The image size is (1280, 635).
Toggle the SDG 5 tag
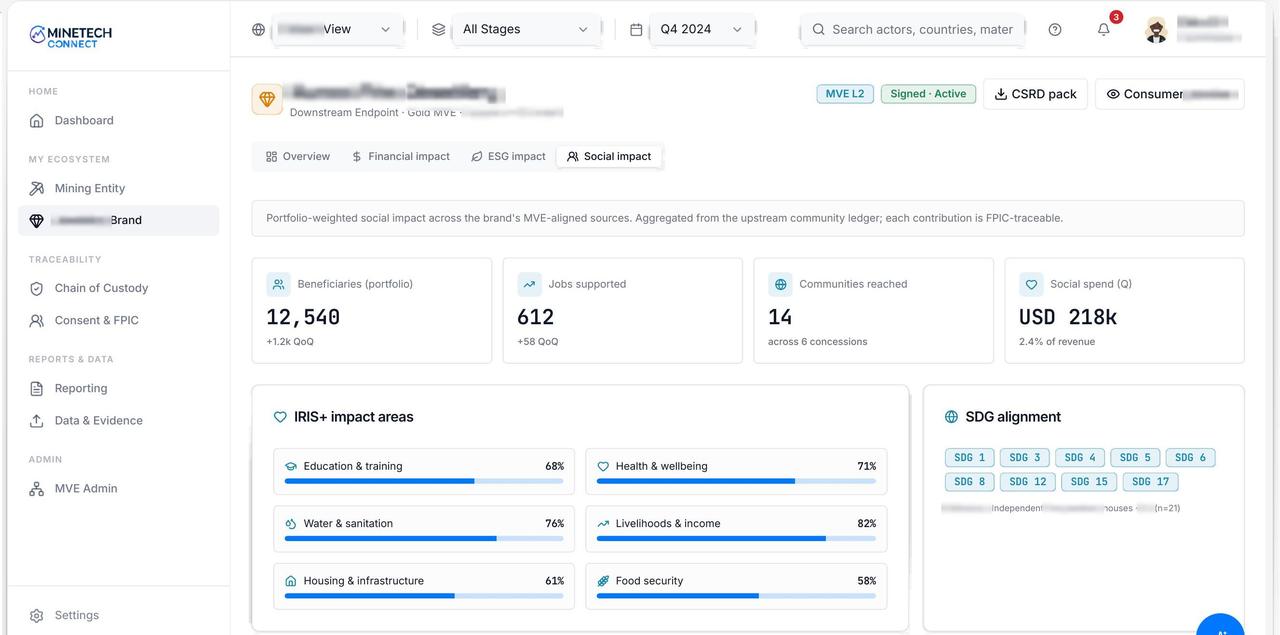[x=1135, y=457]
